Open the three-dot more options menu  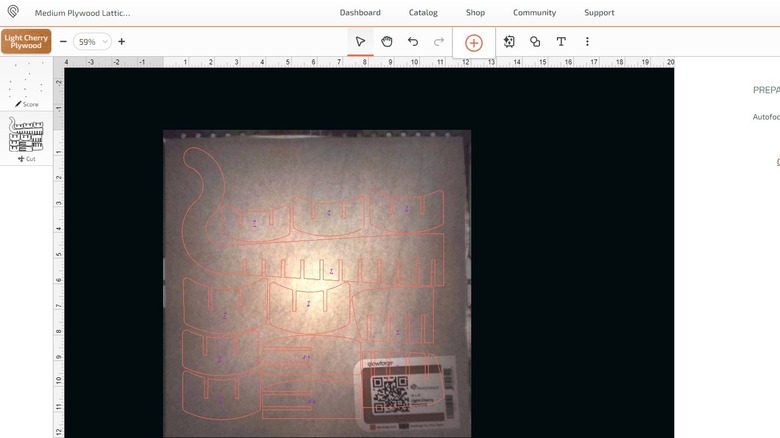coord(587,42)
